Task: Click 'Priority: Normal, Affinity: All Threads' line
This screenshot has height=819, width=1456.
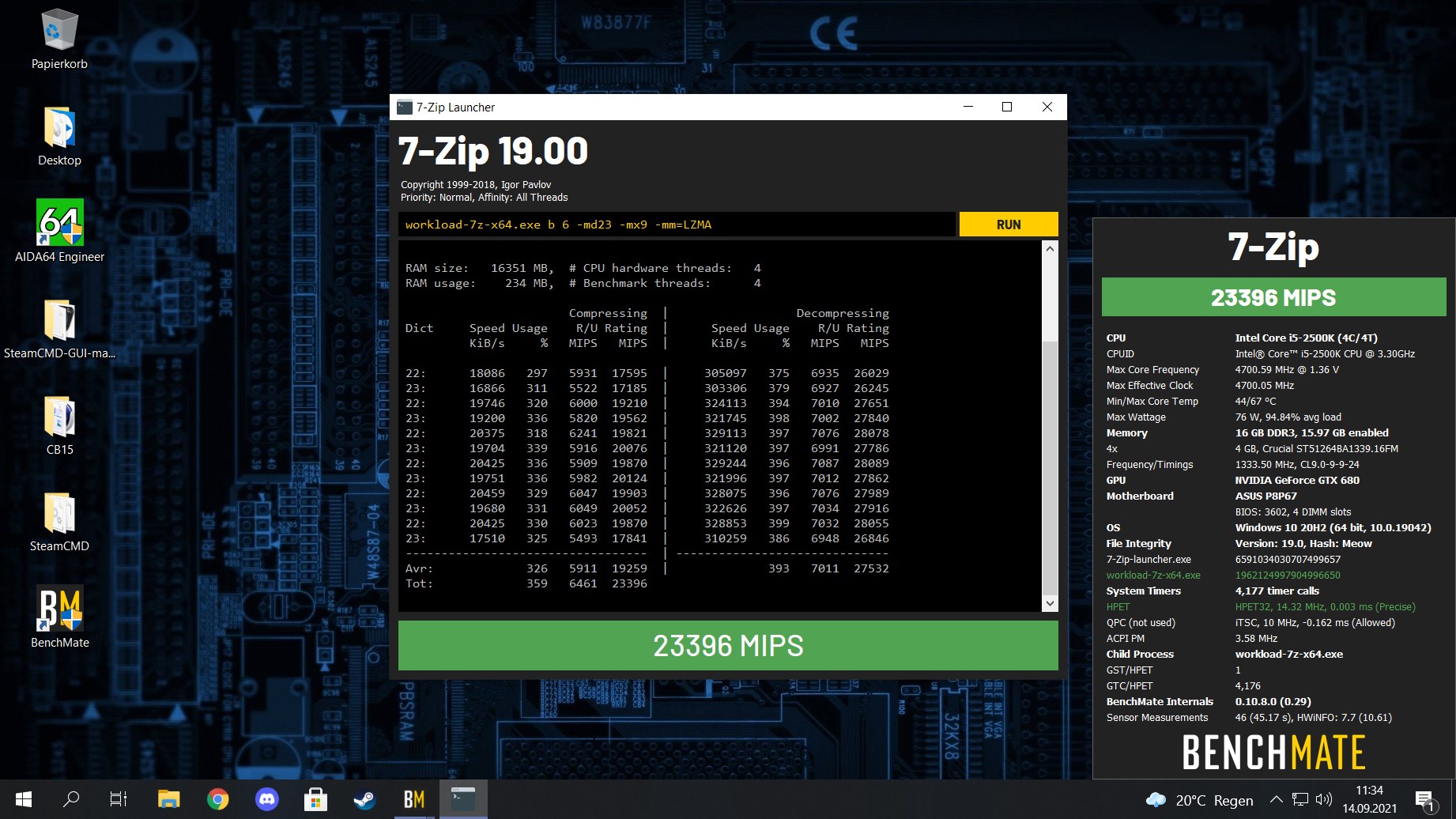Action: tap(484, 198)
